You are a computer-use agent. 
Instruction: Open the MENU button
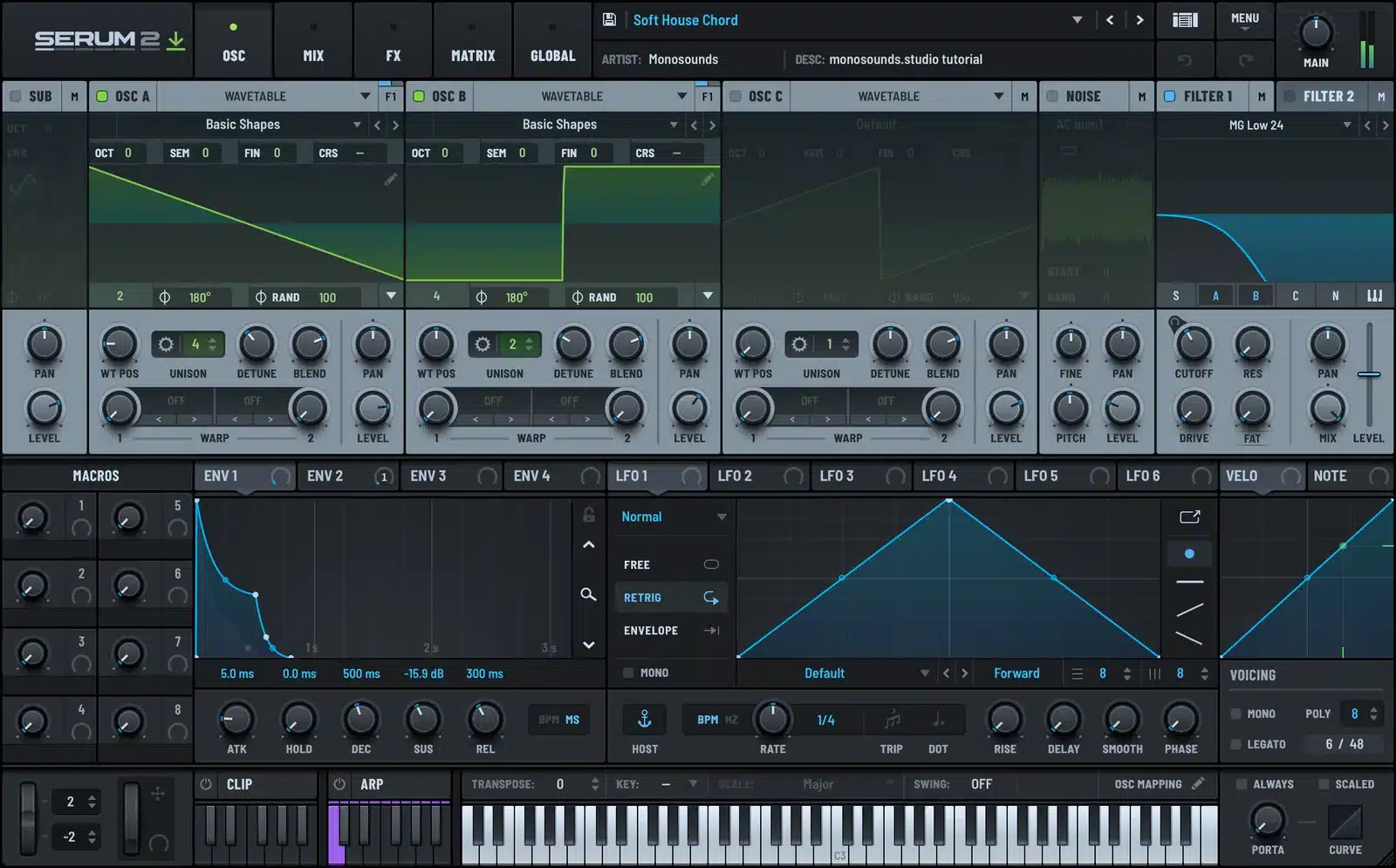coord(1245,19)
